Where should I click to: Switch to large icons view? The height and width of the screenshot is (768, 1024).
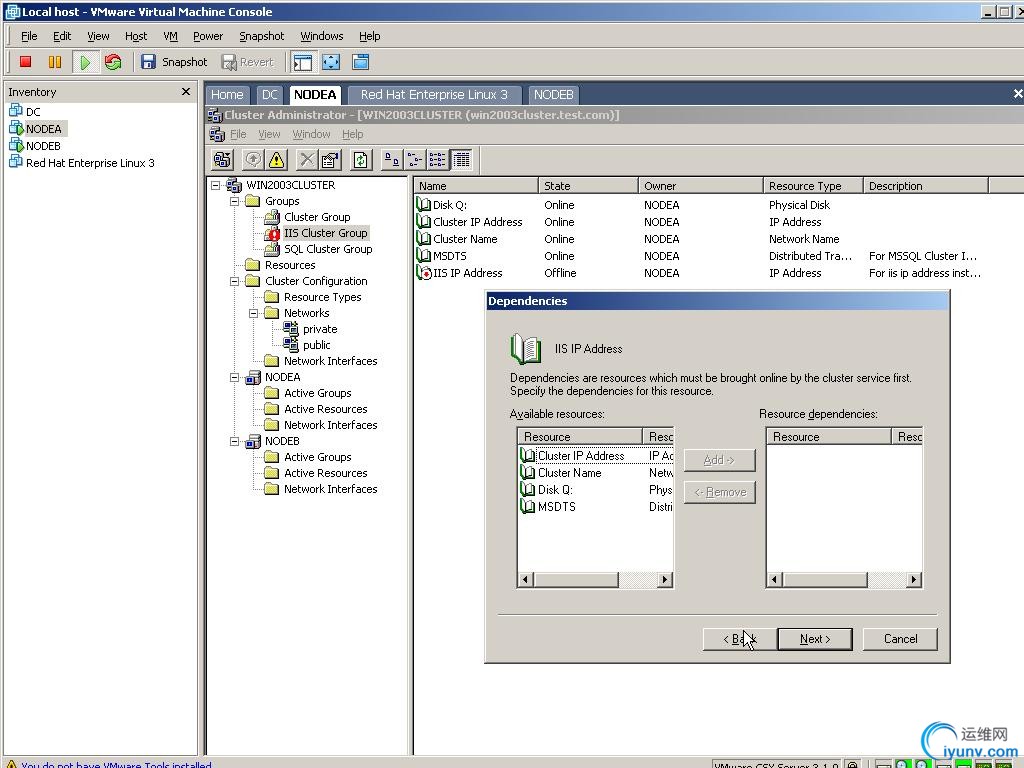(392, 159)
